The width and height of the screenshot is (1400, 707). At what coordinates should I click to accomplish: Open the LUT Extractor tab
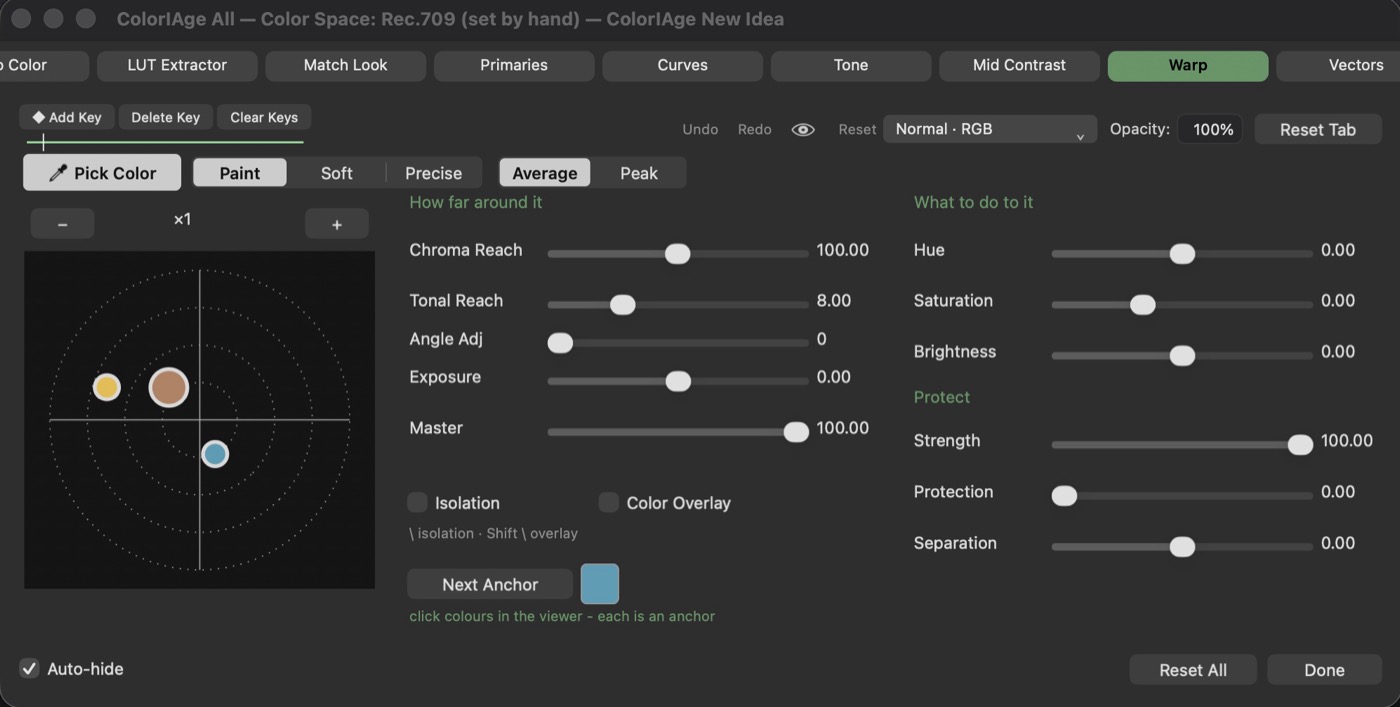(177, 66)
